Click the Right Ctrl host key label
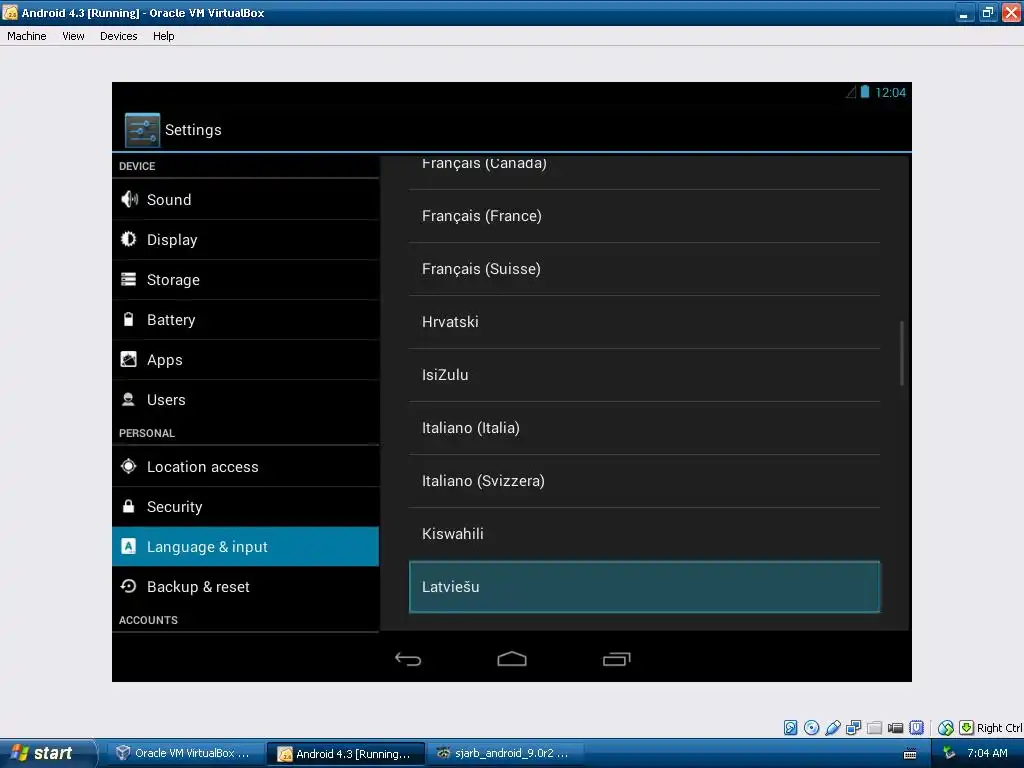The height and width of the screenshot is (768, 1024). 999,728
